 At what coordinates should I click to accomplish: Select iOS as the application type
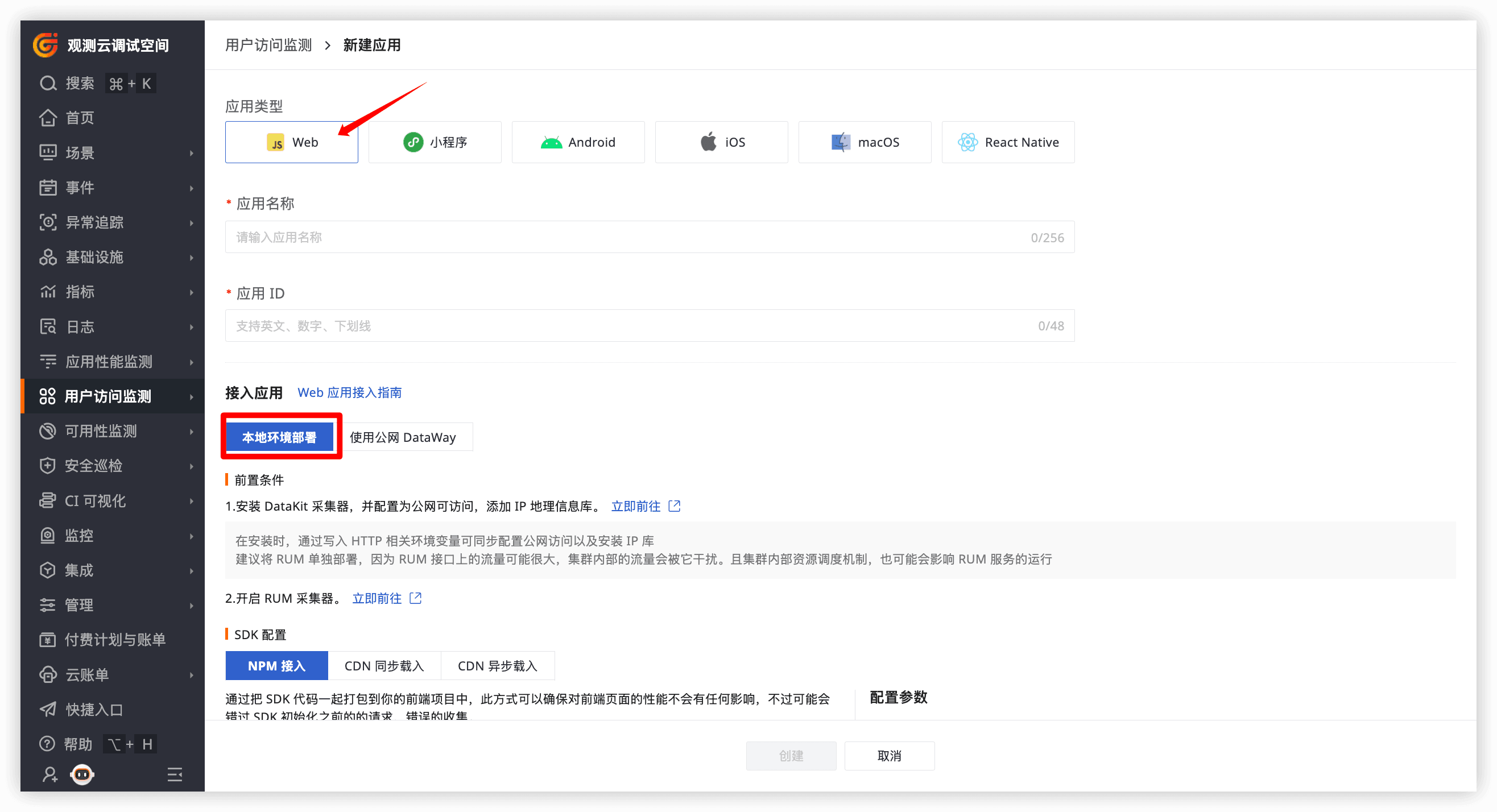pos(721,142)
